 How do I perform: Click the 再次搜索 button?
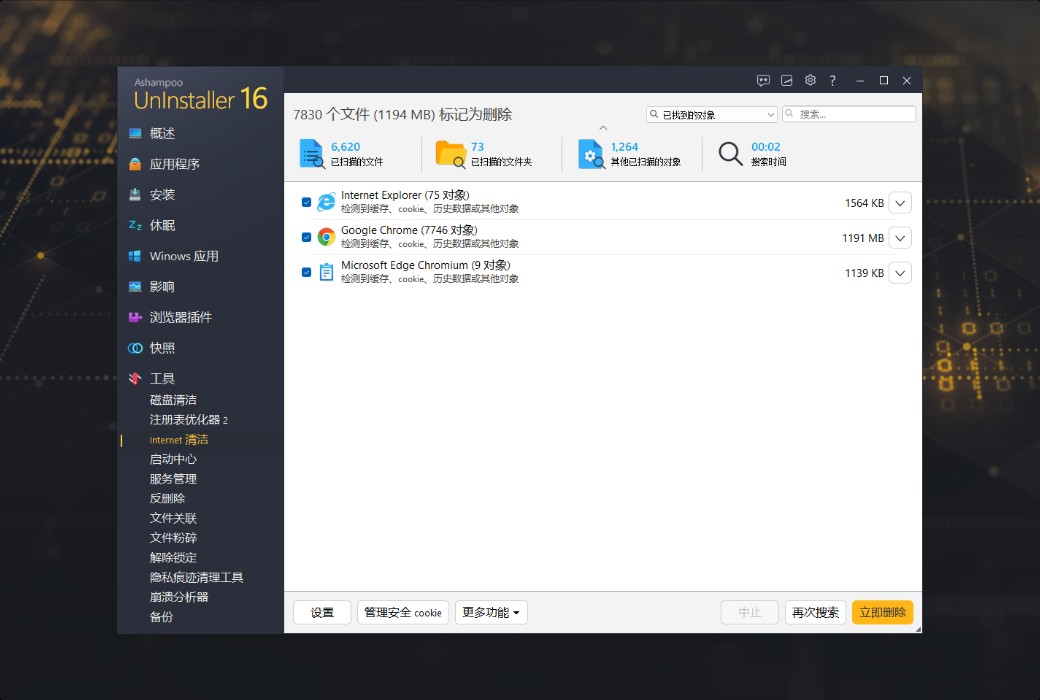click(815, 612)
